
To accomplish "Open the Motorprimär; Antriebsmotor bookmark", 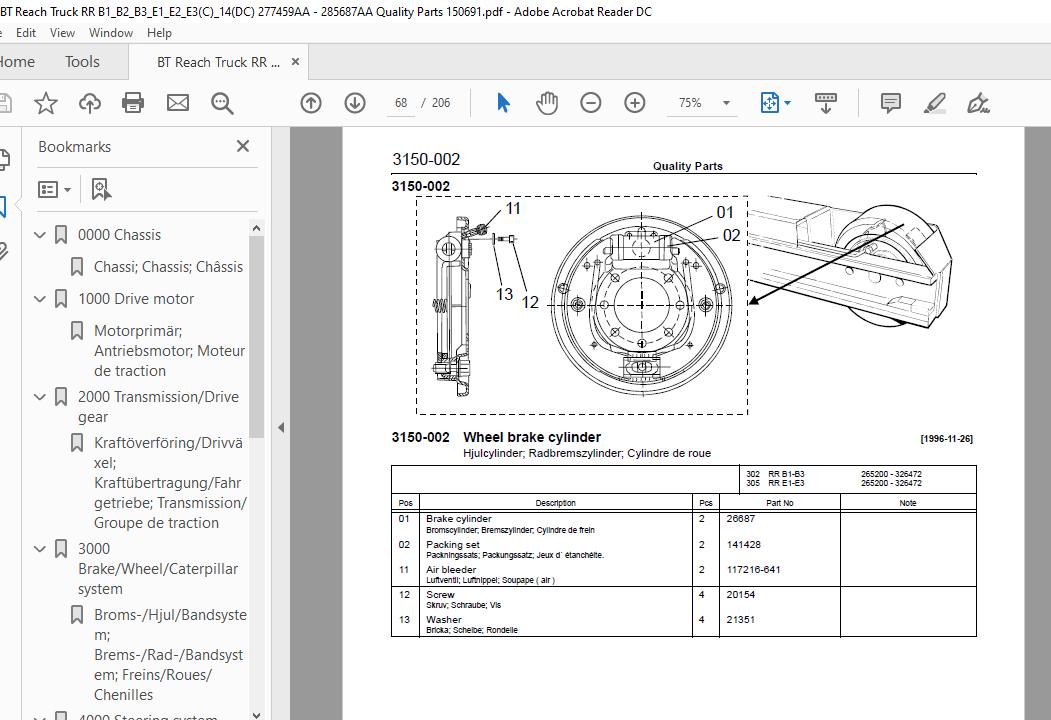I will point(169,351).
